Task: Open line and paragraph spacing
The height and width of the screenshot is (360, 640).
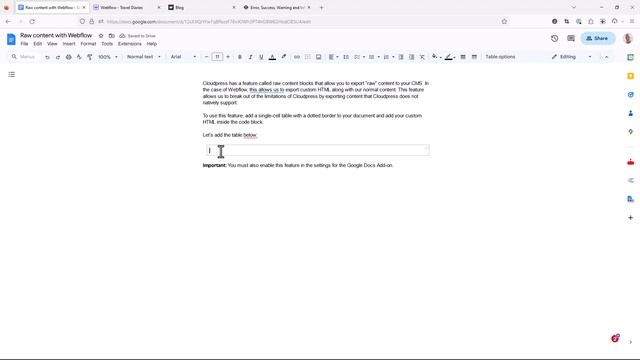Action: (346, 57)
